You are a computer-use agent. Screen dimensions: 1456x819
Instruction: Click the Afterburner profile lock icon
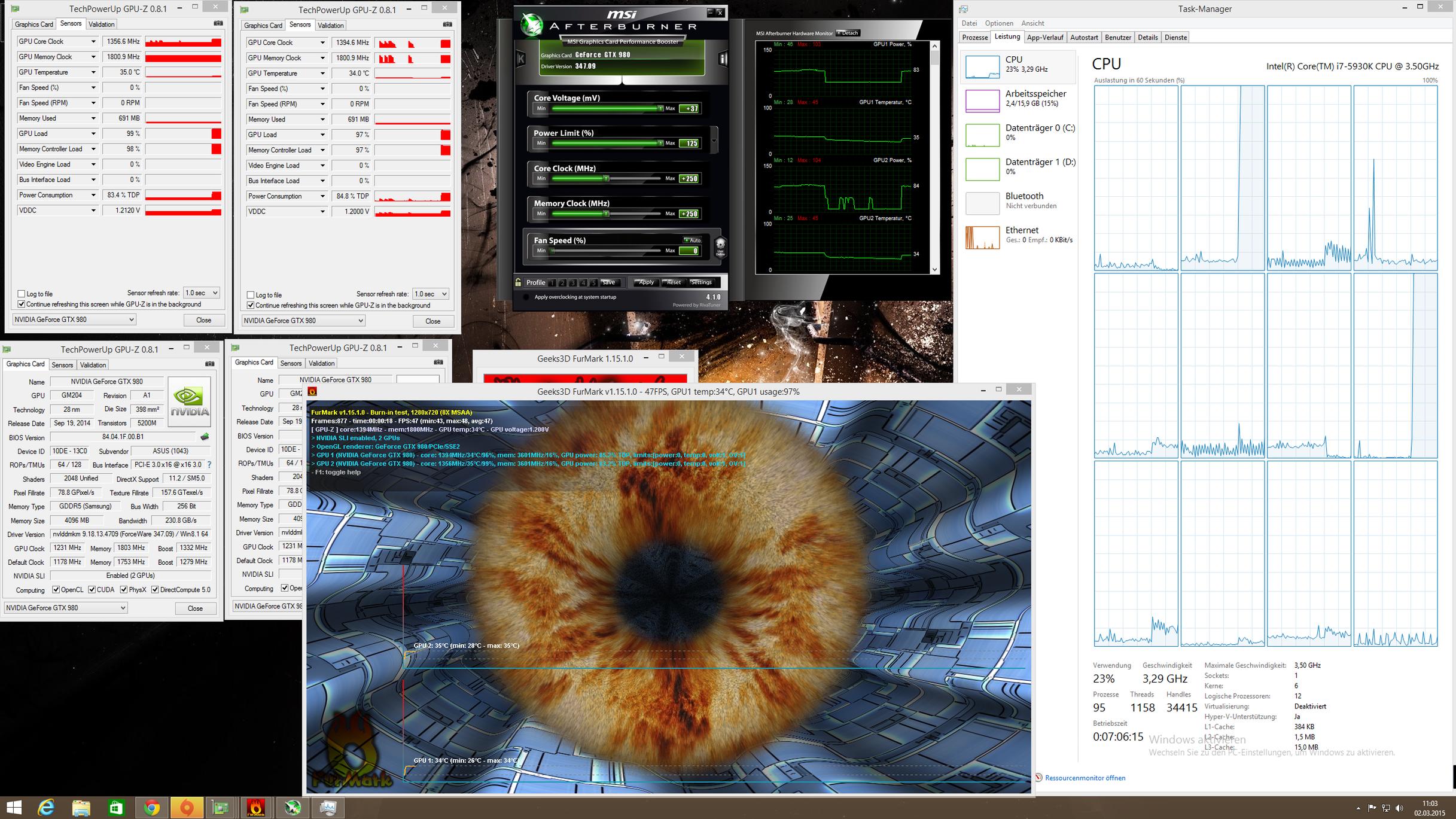[518, 282]
